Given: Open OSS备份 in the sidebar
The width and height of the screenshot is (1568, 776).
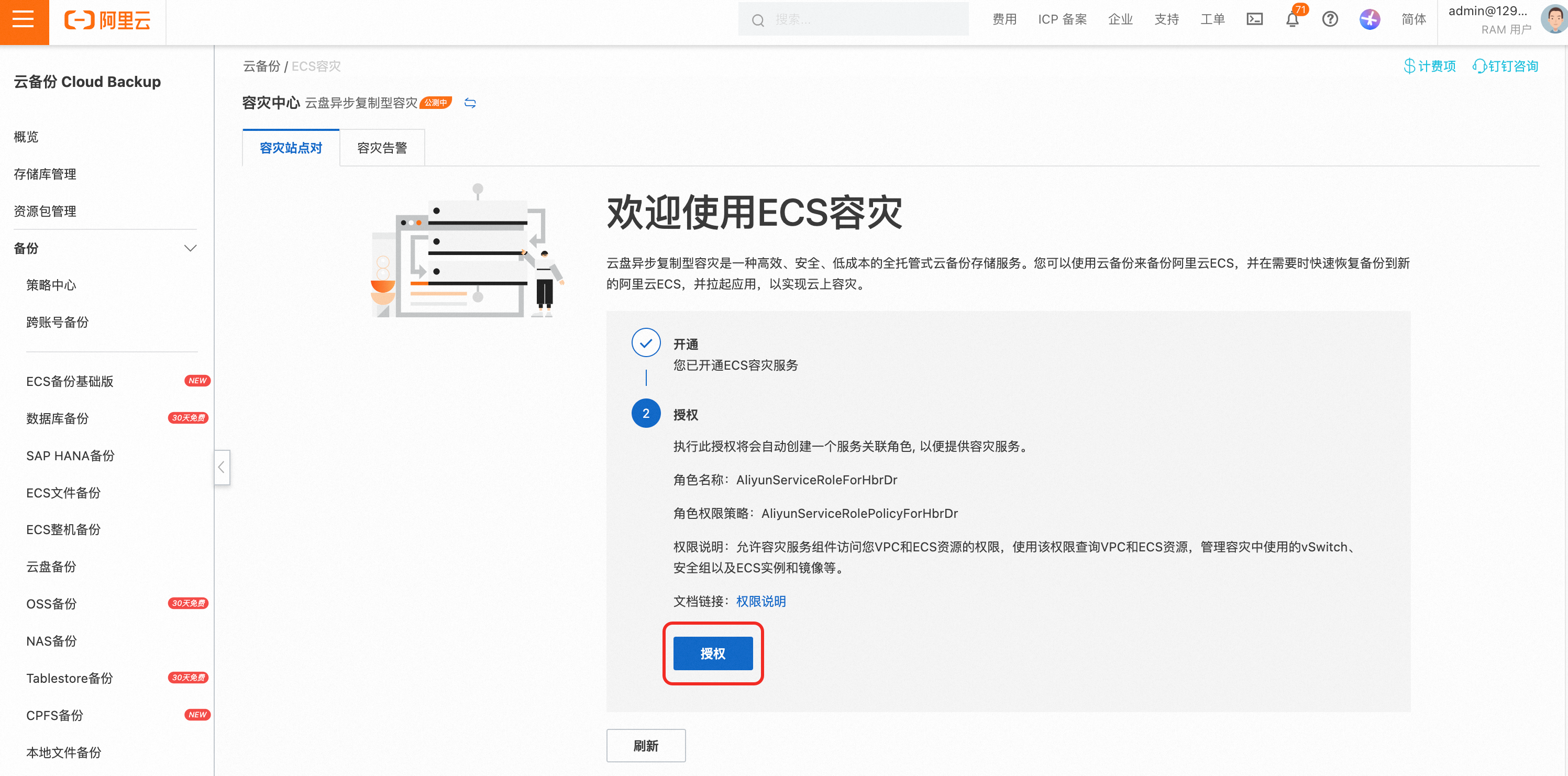Looking at the screenshot, I should [51, 604].
